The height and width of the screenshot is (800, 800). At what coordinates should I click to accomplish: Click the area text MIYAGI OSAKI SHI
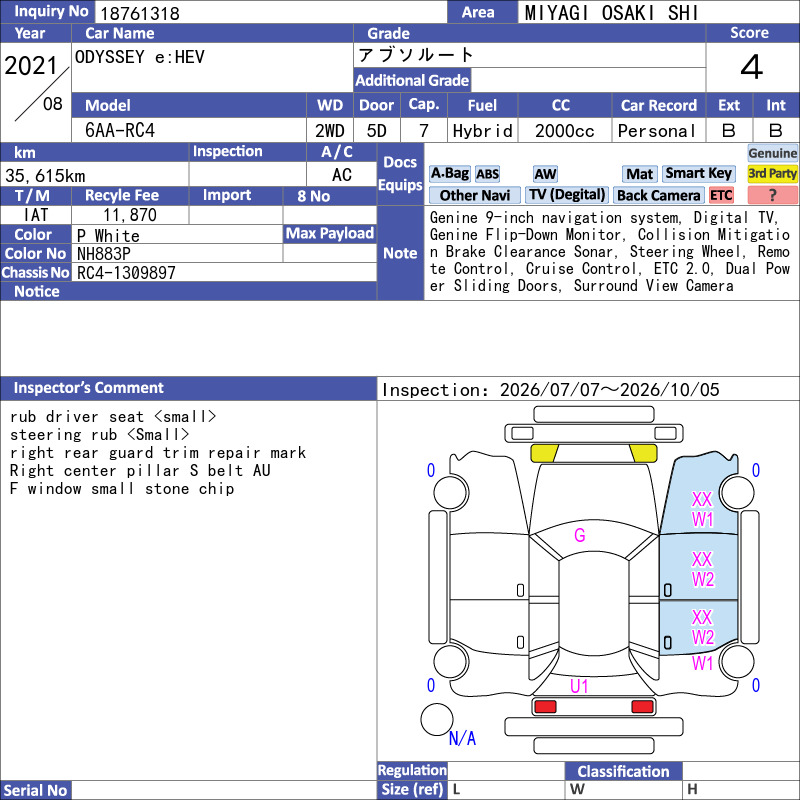(611, 13)
